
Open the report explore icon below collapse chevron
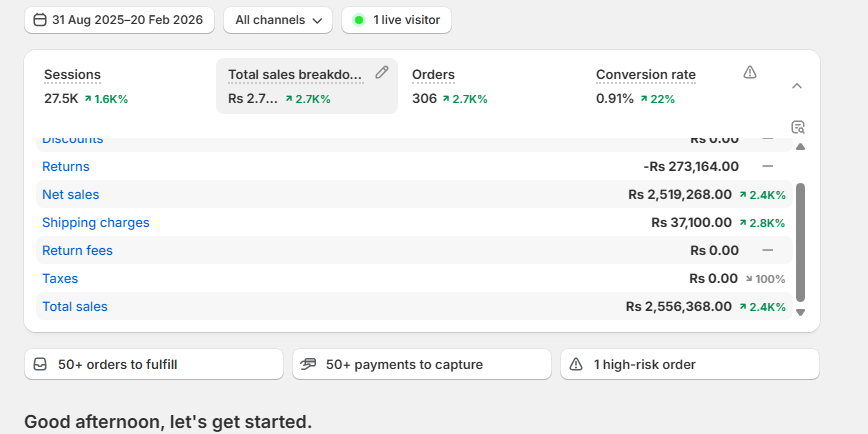pos(797,127)
